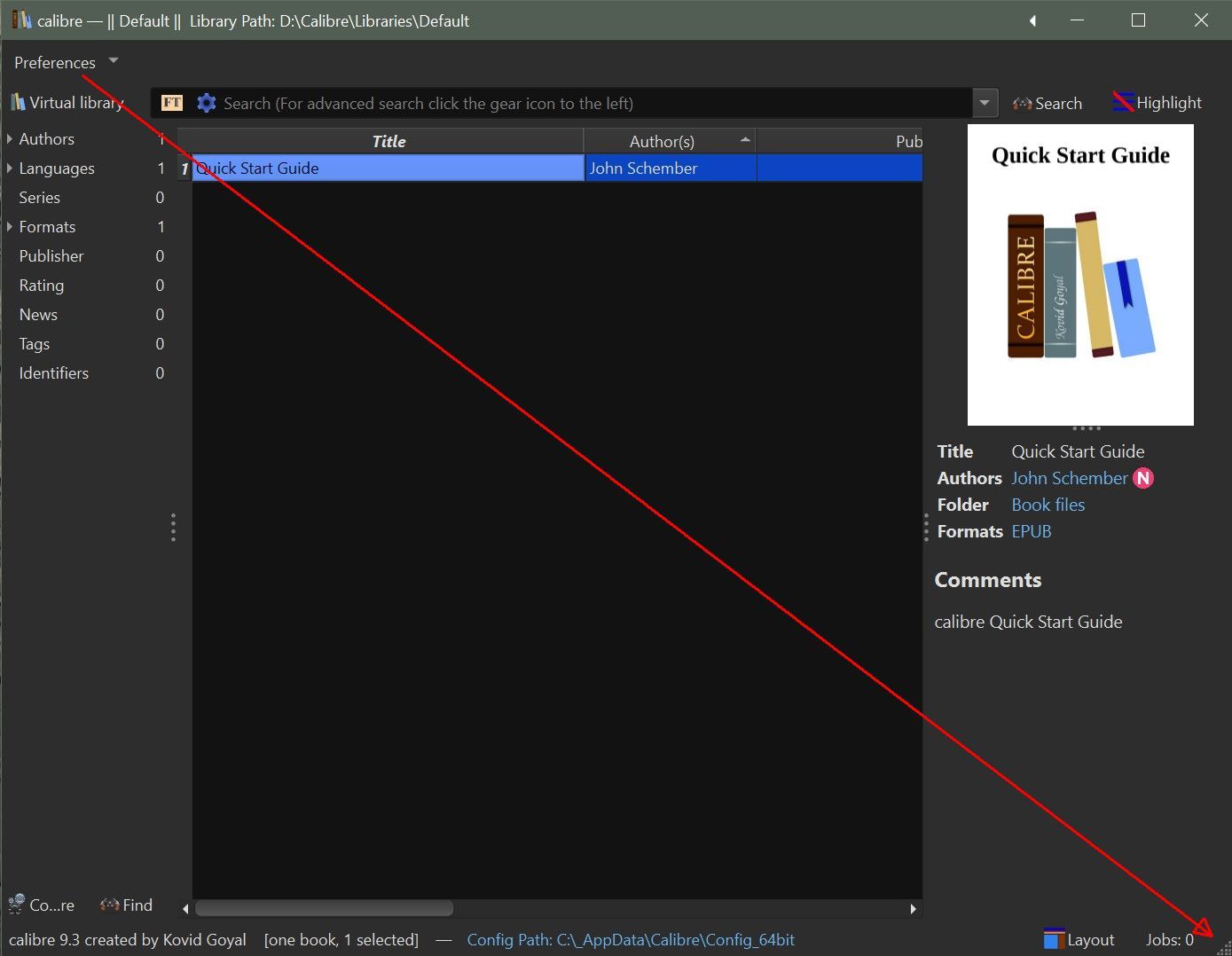Open advanced search via the gear icon
The image size is (1232, 956).
click(207, 103)
